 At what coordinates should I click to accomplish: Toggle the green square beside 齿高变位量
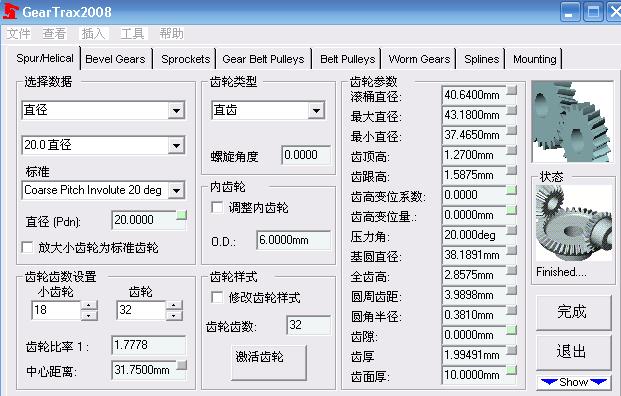coord(512,210)
